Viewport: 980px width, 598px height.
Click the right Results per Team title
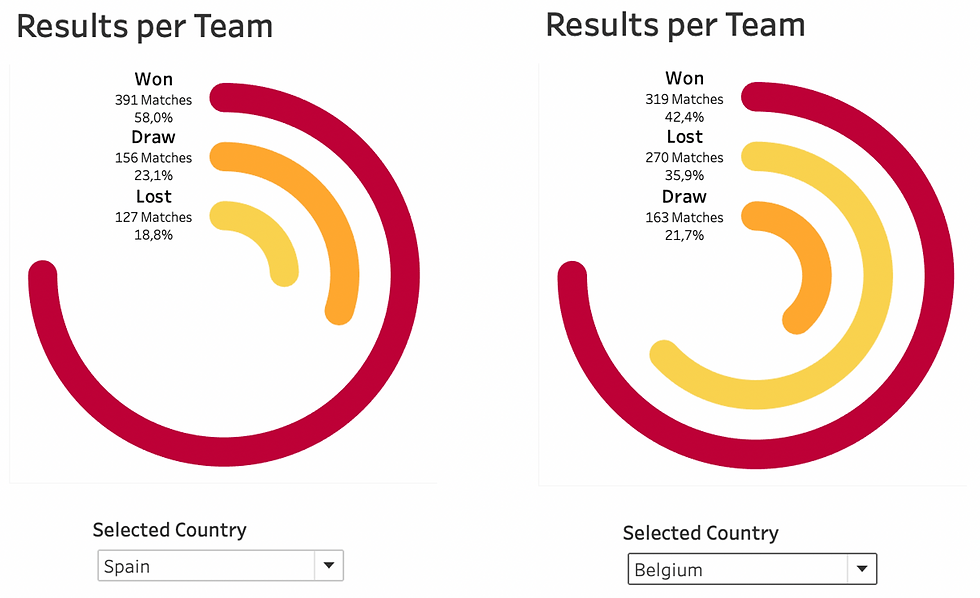pos(674,24)
